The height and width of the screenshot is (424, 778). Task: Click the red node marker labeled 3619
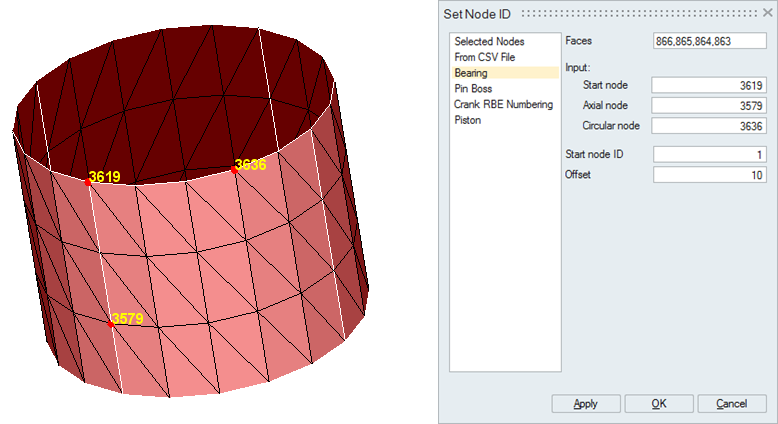(x=88, y=183)
